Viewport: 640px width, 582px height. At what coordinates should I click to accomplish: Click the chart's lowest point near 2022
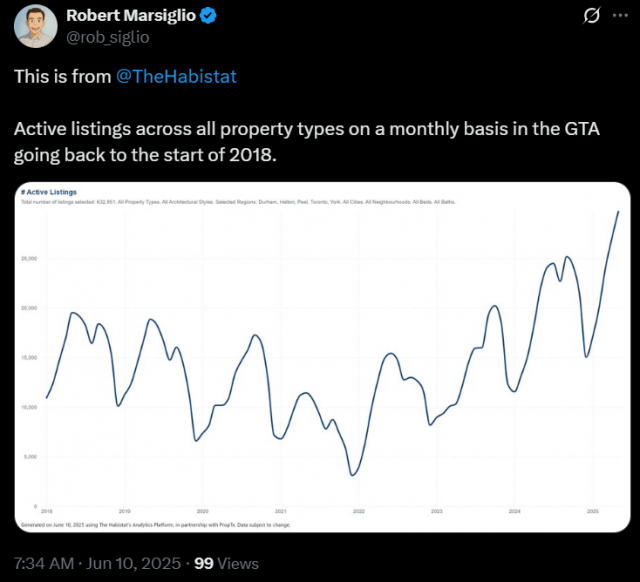(x=352, y=475)
